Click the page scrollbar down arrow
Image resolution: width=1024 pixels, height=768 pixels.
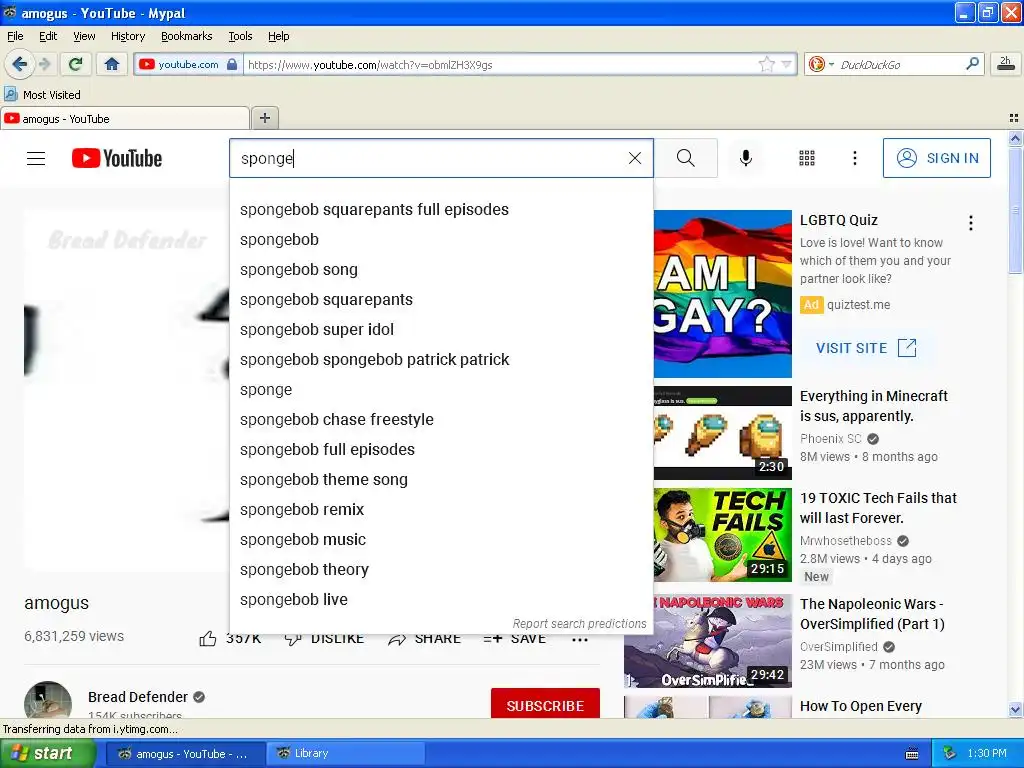pos(1015,709)
